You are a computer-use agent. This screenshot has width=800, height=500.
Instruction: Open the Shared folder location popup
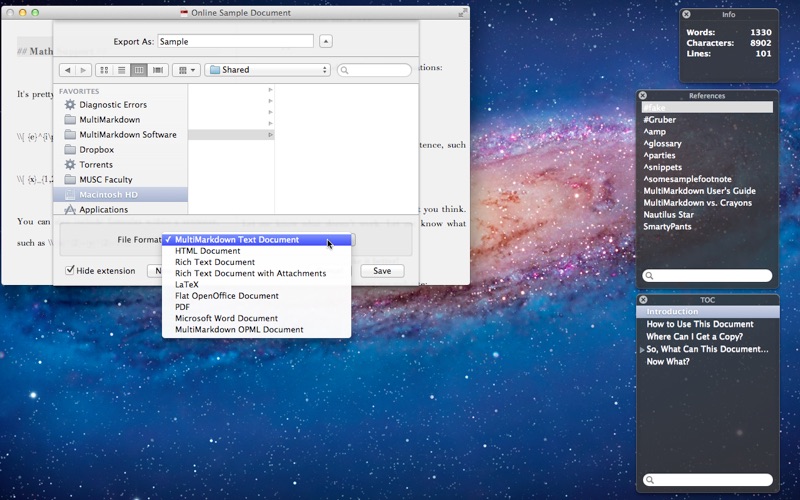267,70
